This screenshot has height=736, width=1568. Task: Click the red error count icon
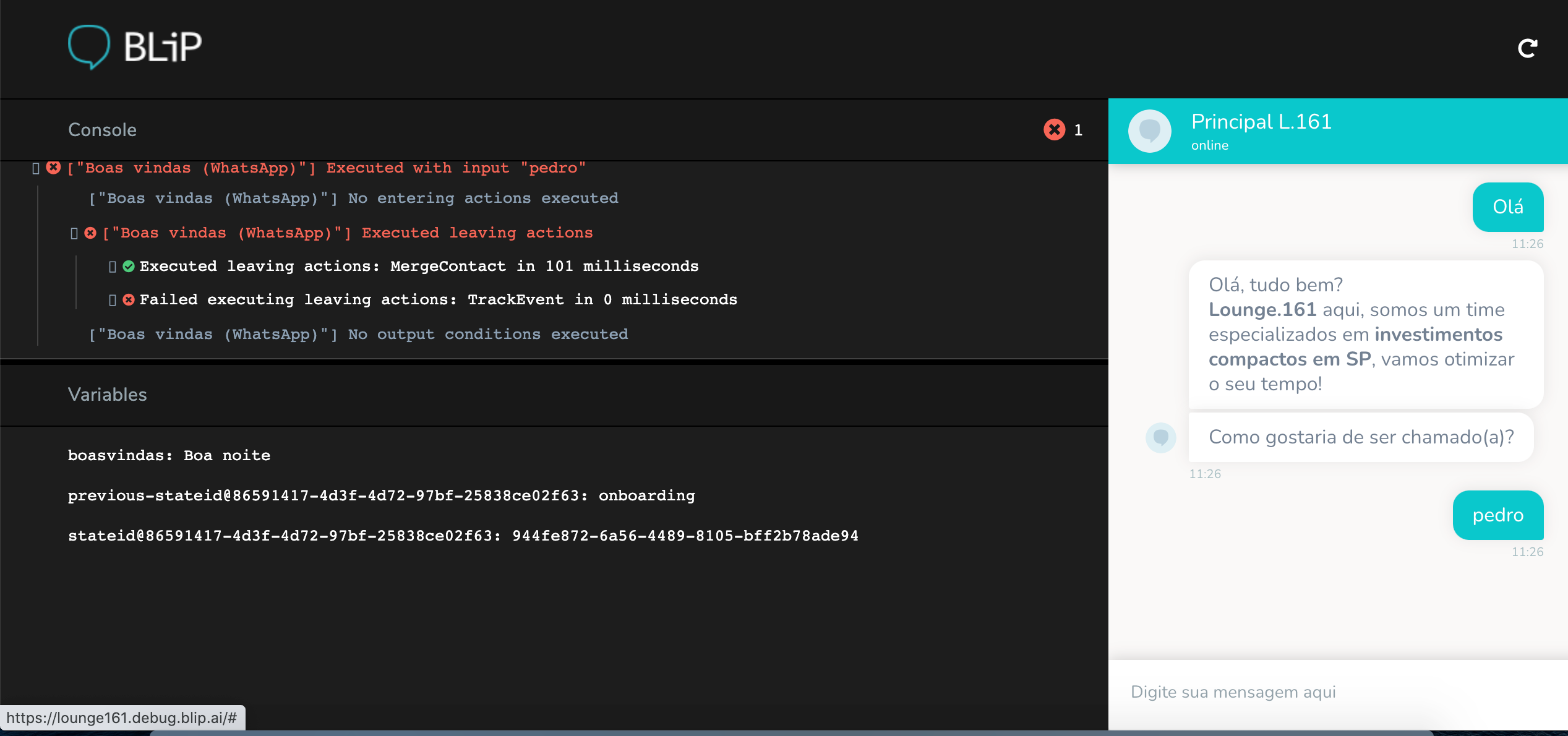(x=1055, y=130)
